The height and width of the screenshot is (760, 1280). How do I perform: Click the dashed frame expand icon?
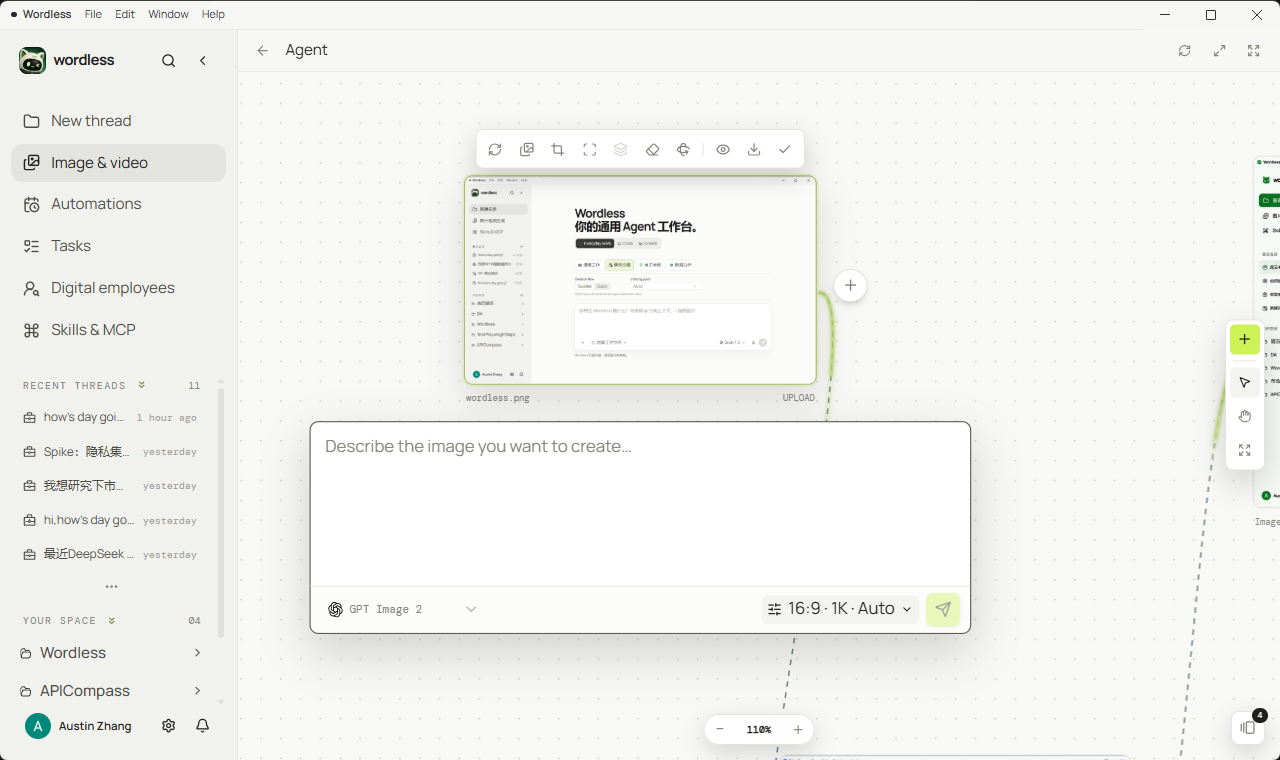pos(590,150)
